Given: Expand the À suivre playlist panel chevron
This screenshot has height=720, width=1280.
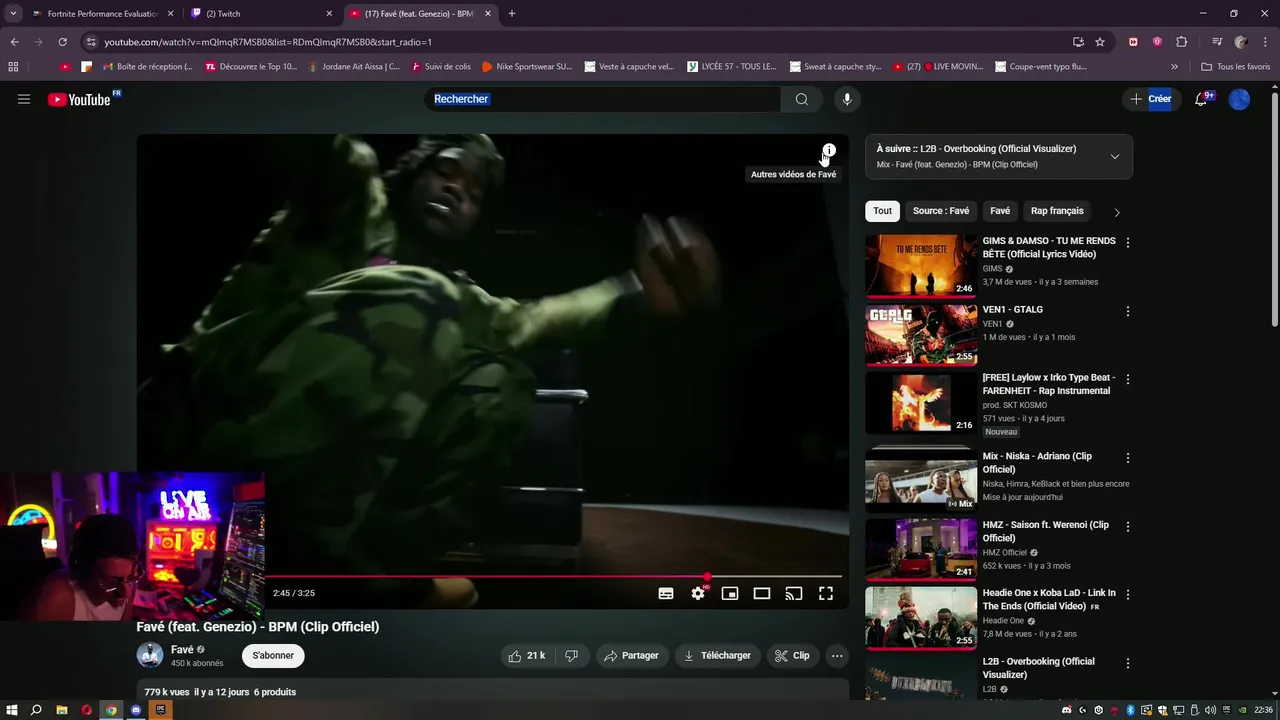Looking at the screenshot, I should pos(1115,157).
